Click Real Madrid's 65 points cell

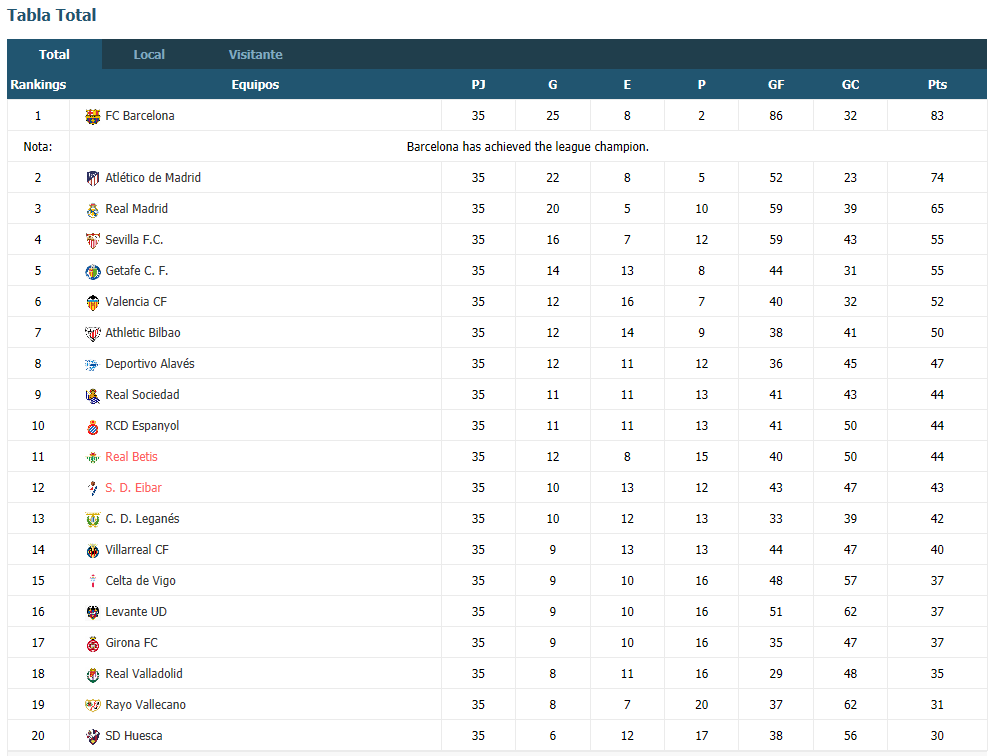click(937, 208)
